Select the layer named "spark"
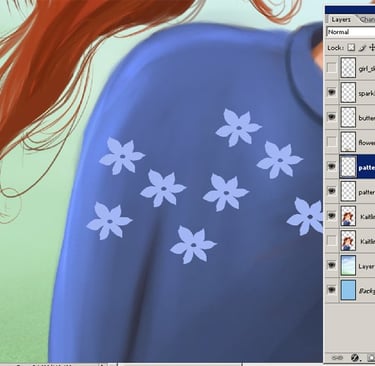 tap(367, 94)
